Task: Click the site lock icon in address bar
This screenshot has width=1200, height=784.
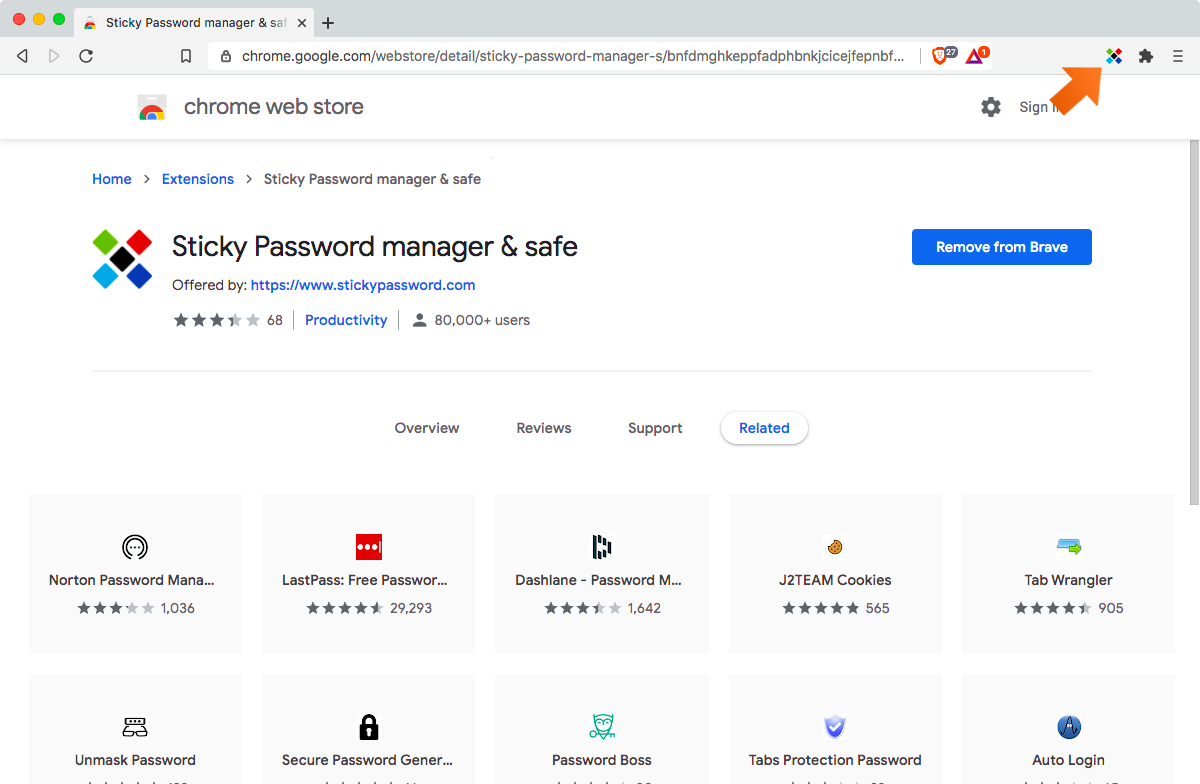Action: pyautogui.click(x=225, y=56)
